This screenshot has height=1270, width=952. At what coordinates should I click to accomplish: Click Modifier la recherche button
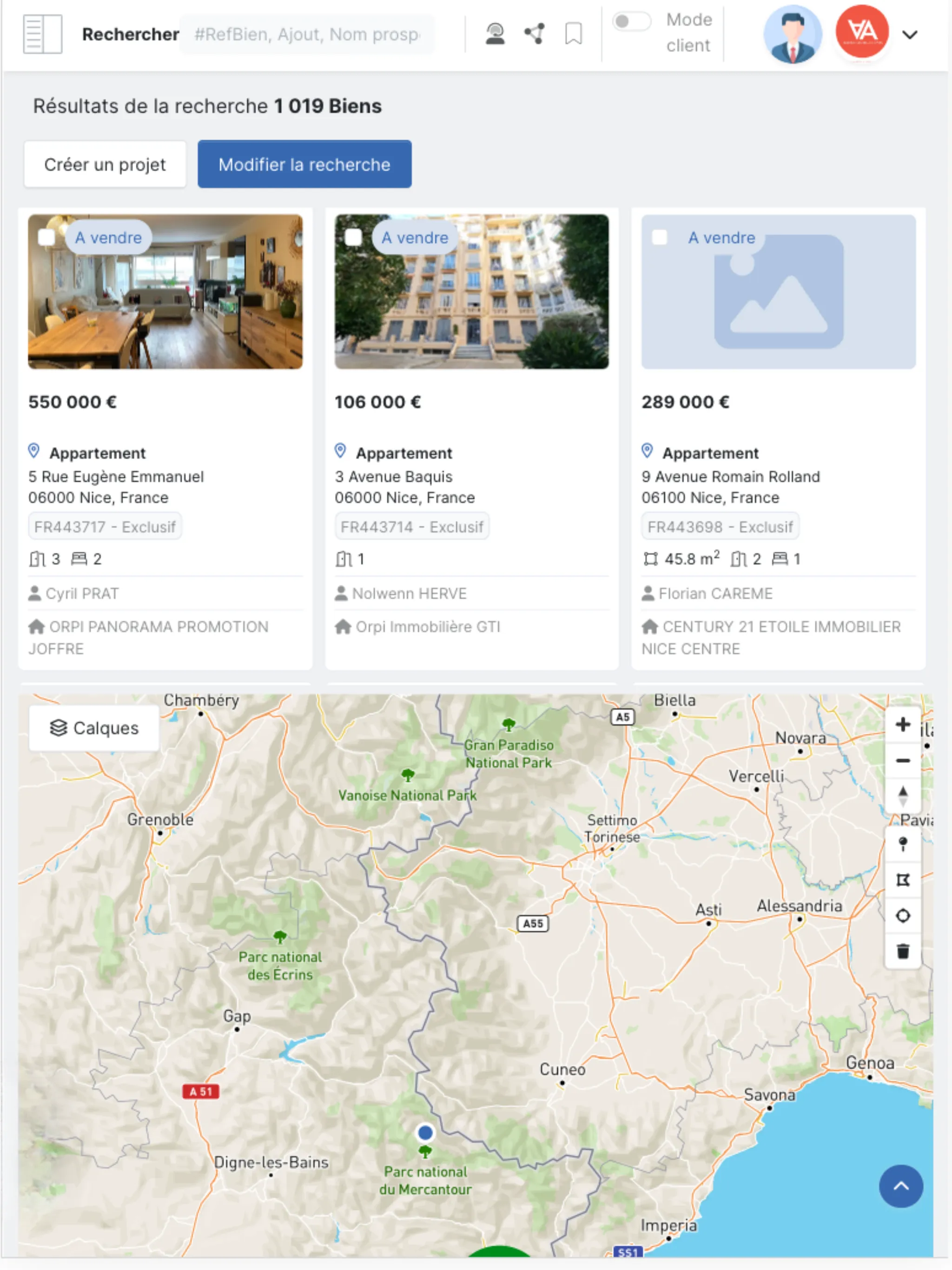click(x=304, y=164)
